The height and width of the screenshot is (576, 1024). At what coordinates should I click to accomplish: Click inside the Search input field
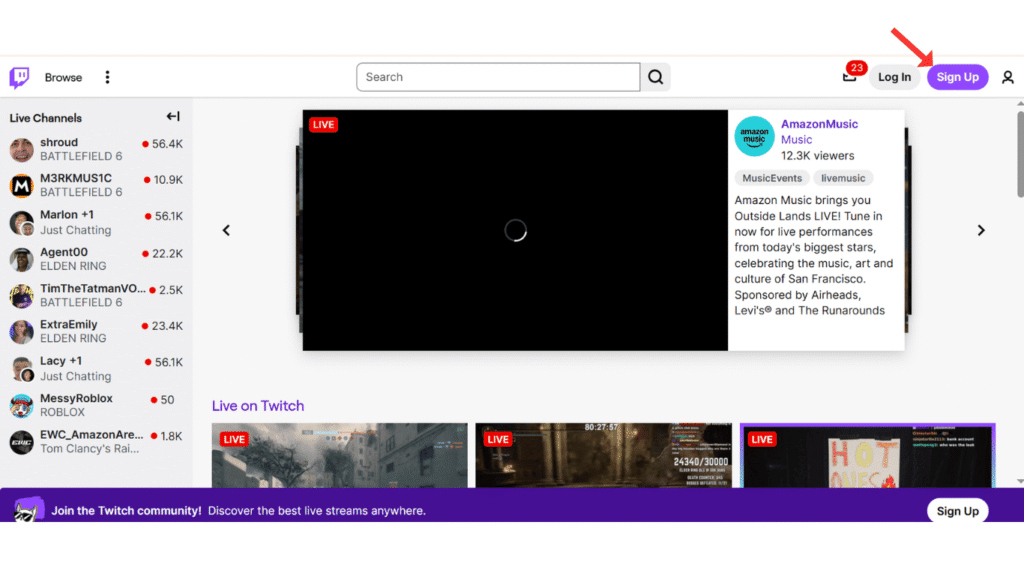click(x=497, y=76)
